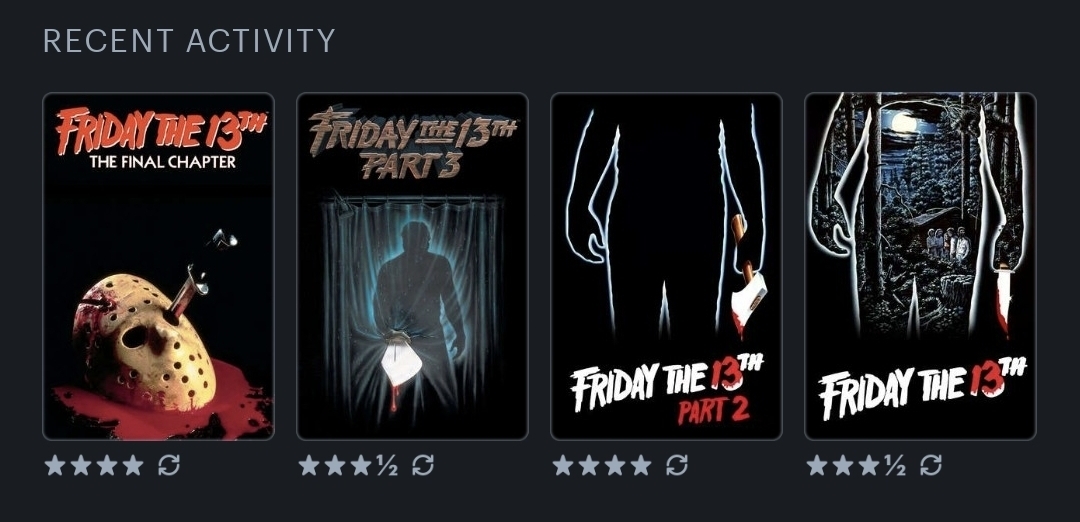Viewport: 1080px width, 522px height.
Task: Click the half-star symbol under Part 3
Action: point(386,466)
